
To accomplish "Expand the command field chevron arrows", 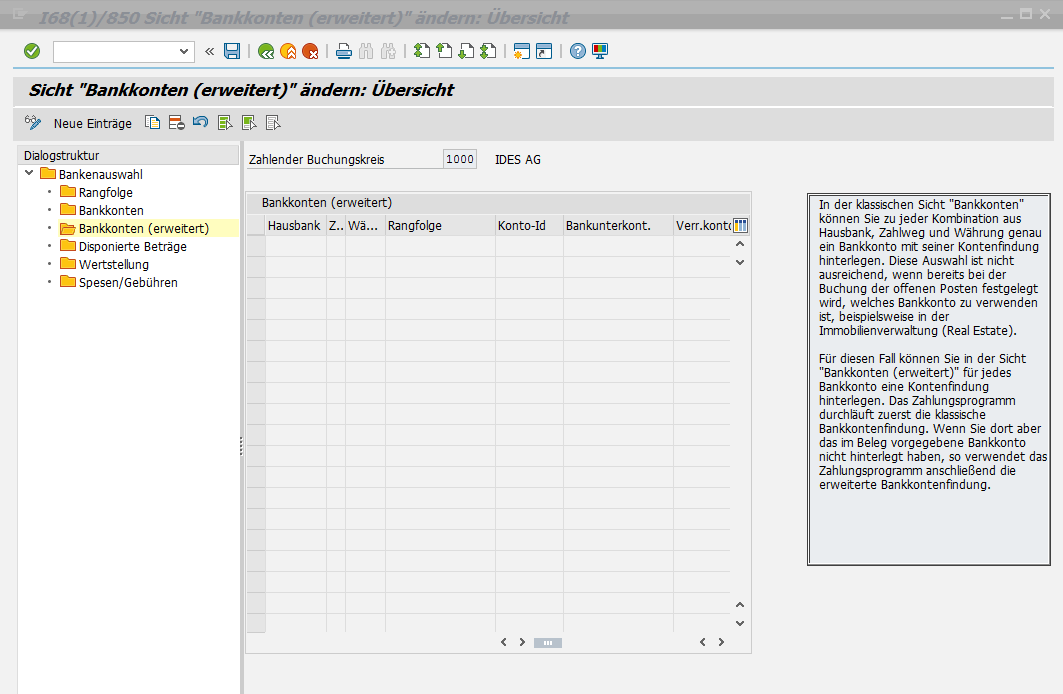I will click(x=209, y=51).
